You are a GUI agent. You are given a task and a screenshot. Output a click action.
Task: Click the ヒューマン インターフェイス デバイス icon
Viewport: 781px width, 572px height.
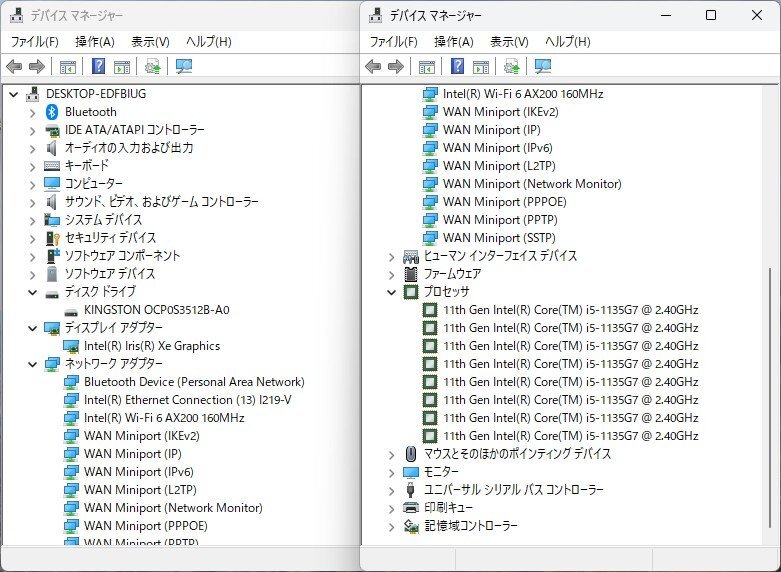410,256
